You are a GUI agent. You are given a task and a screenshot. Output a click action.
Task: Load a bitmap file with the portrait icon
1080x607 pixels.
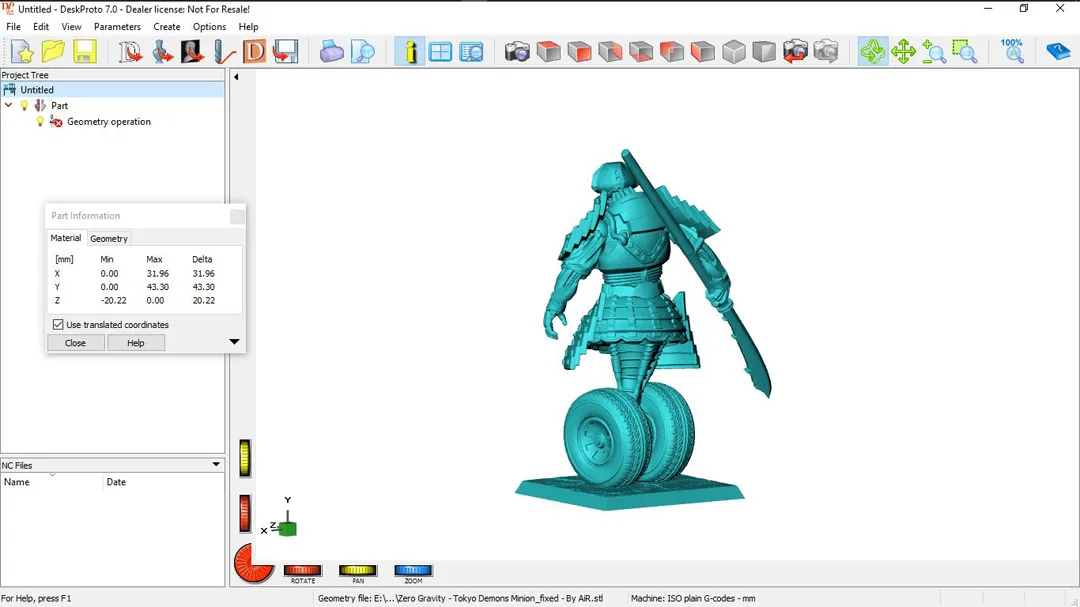(x=192, y=52)
